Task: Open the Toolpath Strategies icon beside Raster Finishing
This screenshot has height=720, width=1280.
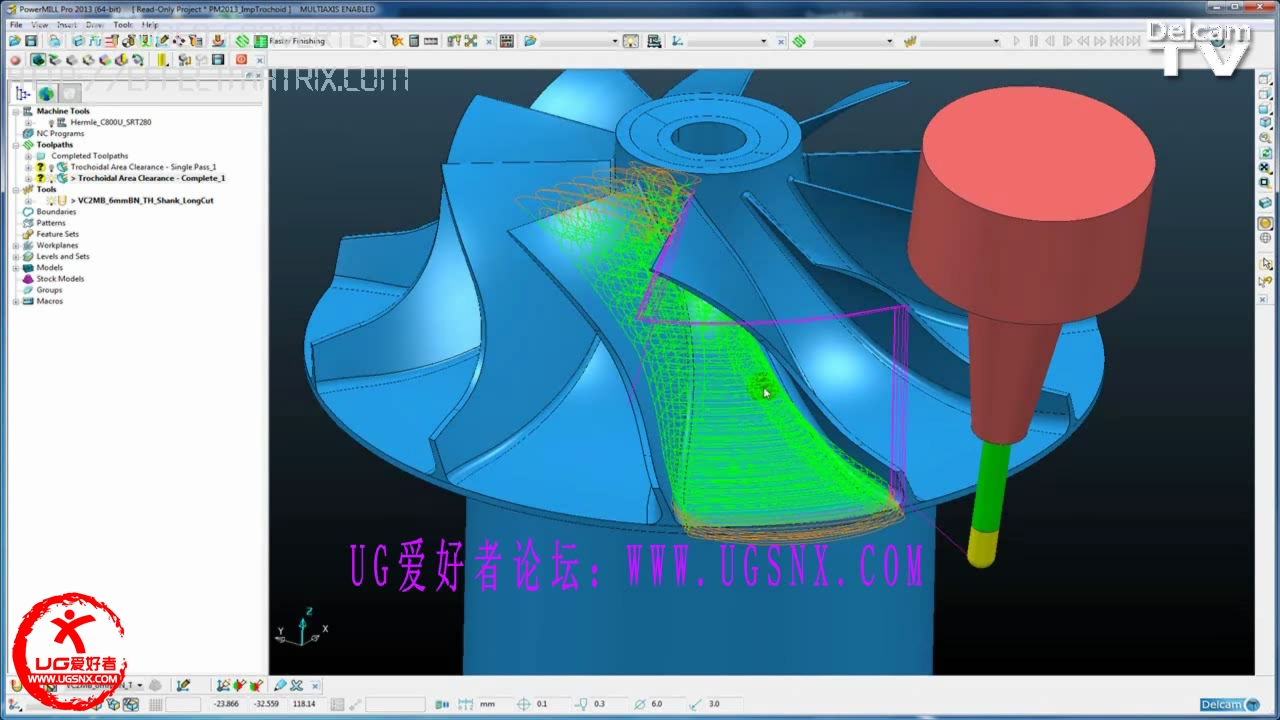Action: (x=242, y=41)
